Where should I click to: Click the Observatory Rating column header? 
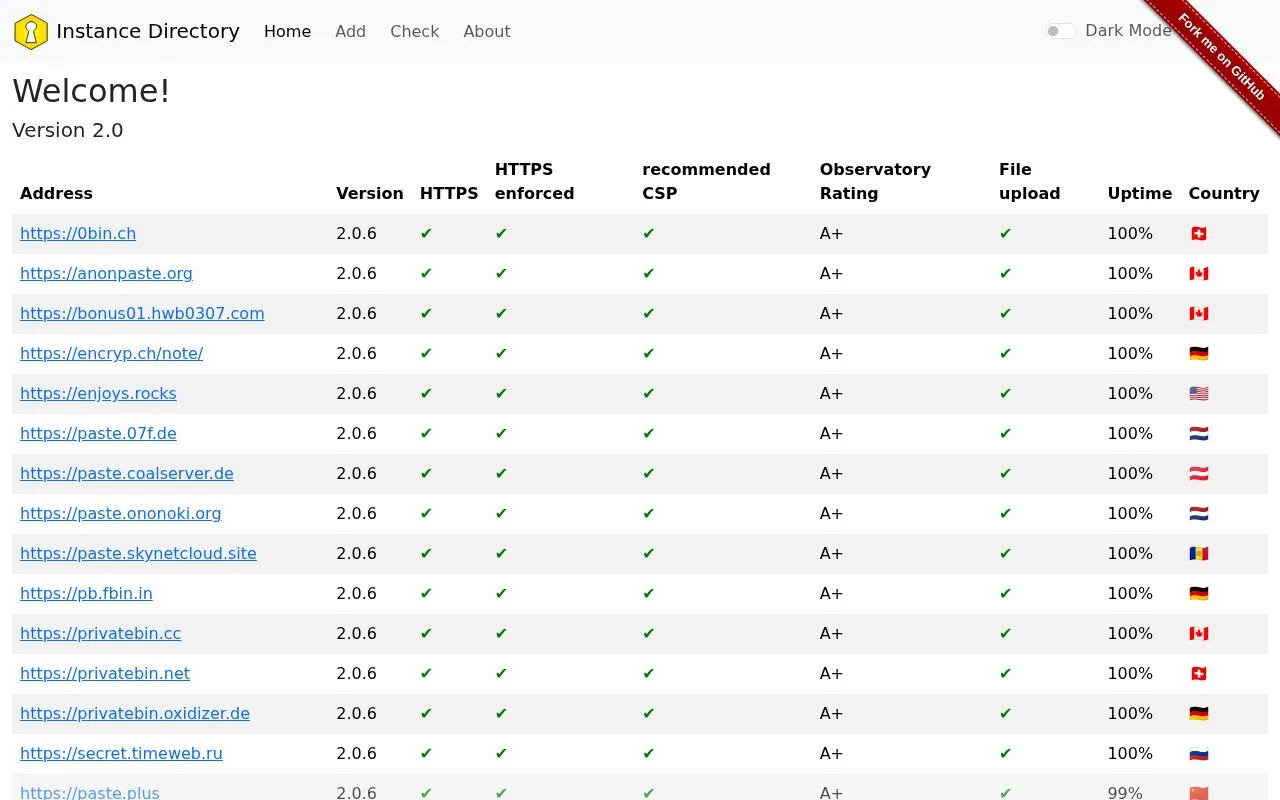875,181
